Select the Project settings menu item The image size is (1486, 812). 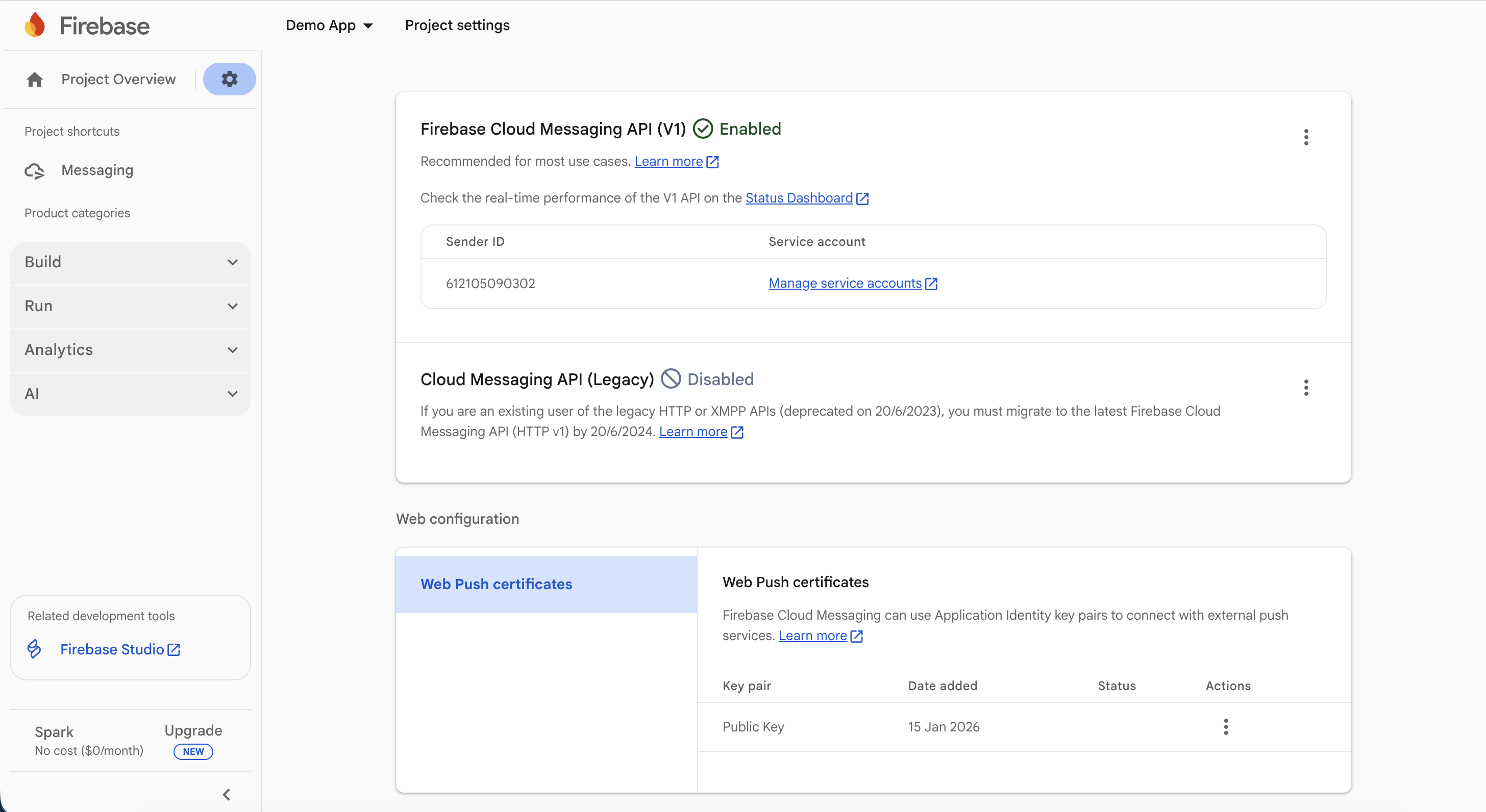457,25
